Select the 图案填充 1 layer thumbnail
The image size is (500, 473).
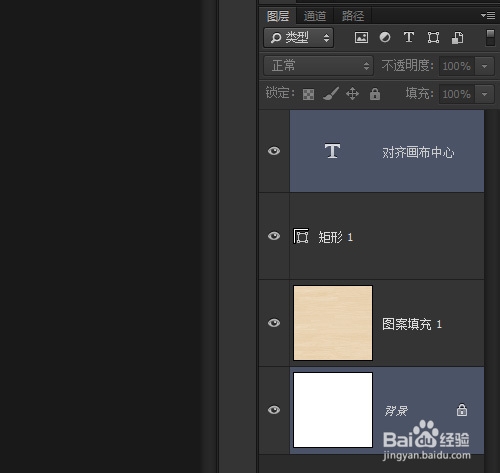333,323
